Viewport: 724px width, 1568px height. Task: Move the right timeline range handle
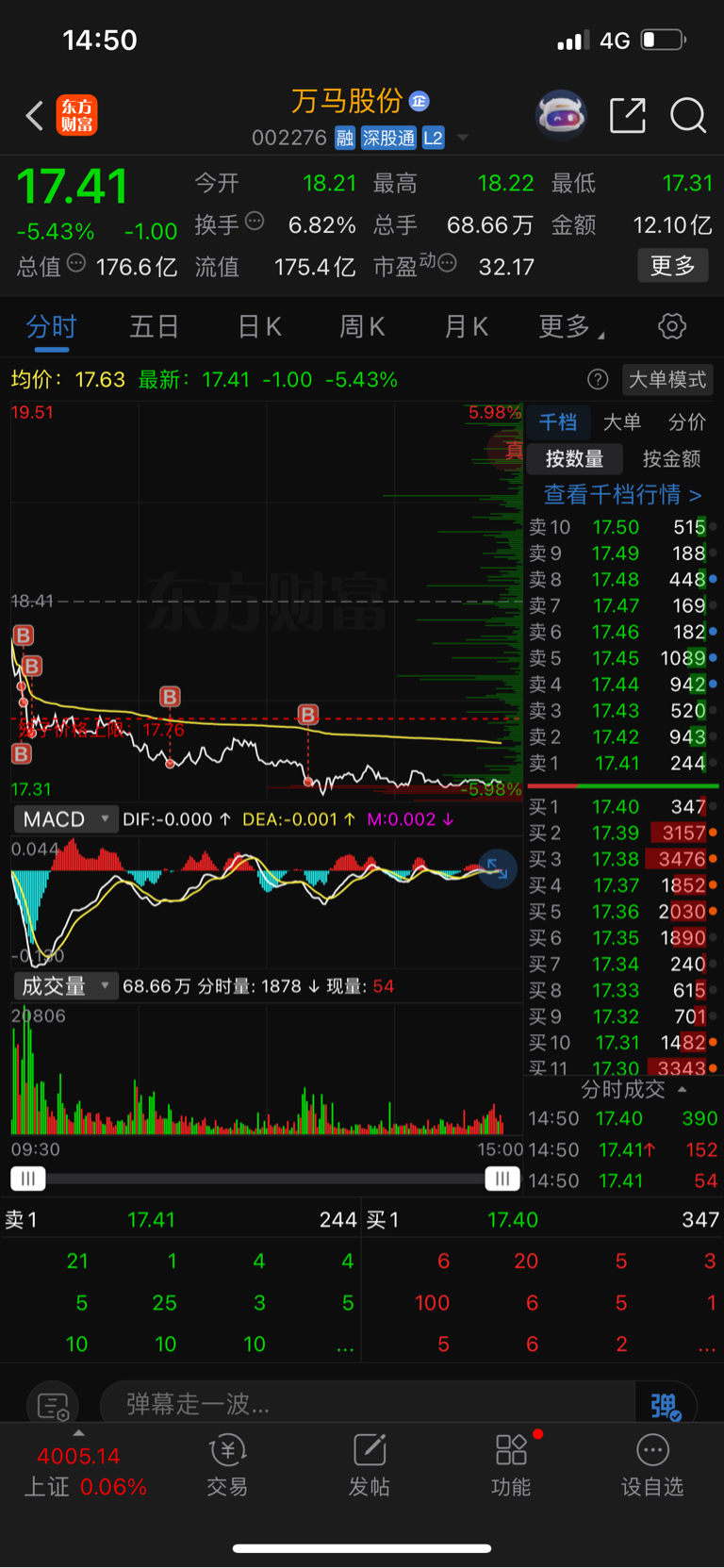502,1179
